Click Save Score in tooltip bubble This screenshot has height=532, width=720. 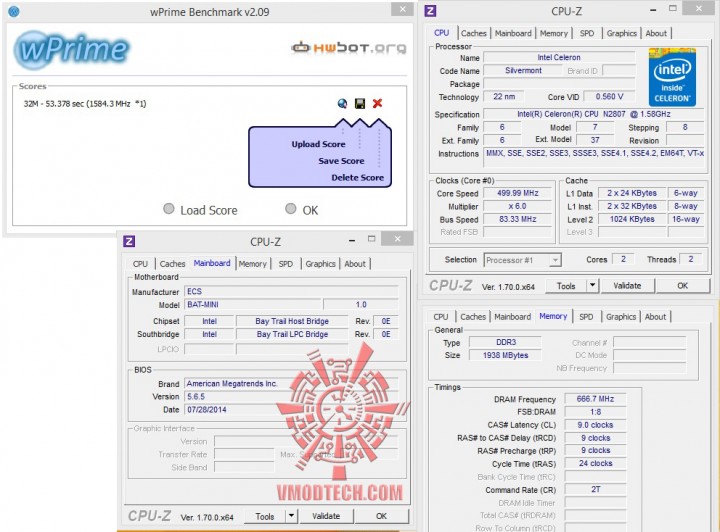pyautogui.click(x=341, y=161)
